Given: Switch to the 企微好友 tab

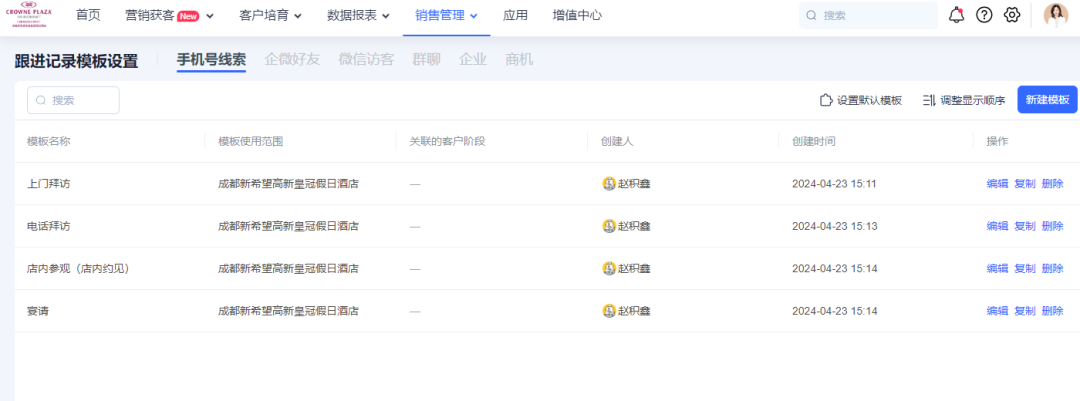Looking at the screenshot, I should click(292, 59).
